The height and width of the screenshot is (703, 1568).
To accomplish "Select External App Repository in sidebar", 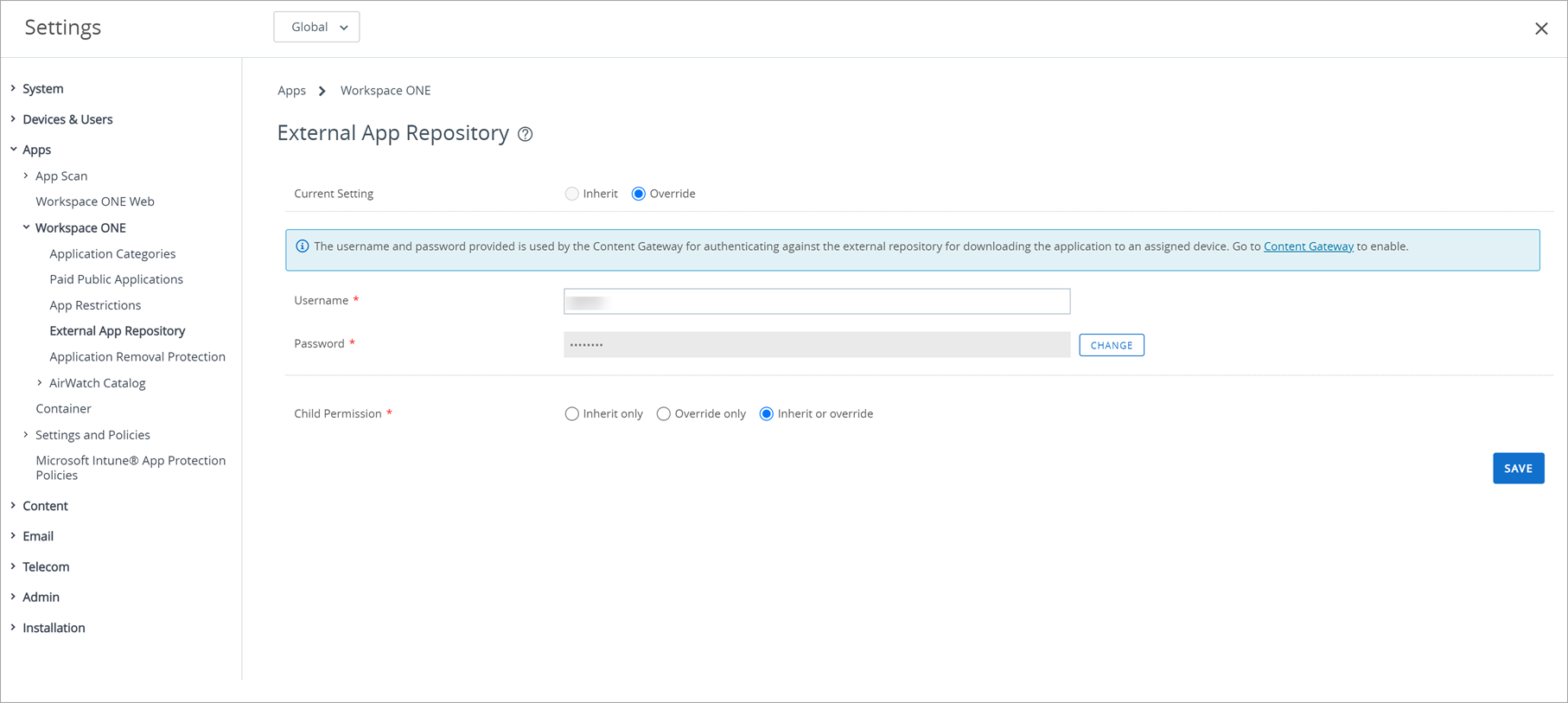I will 118,330.
